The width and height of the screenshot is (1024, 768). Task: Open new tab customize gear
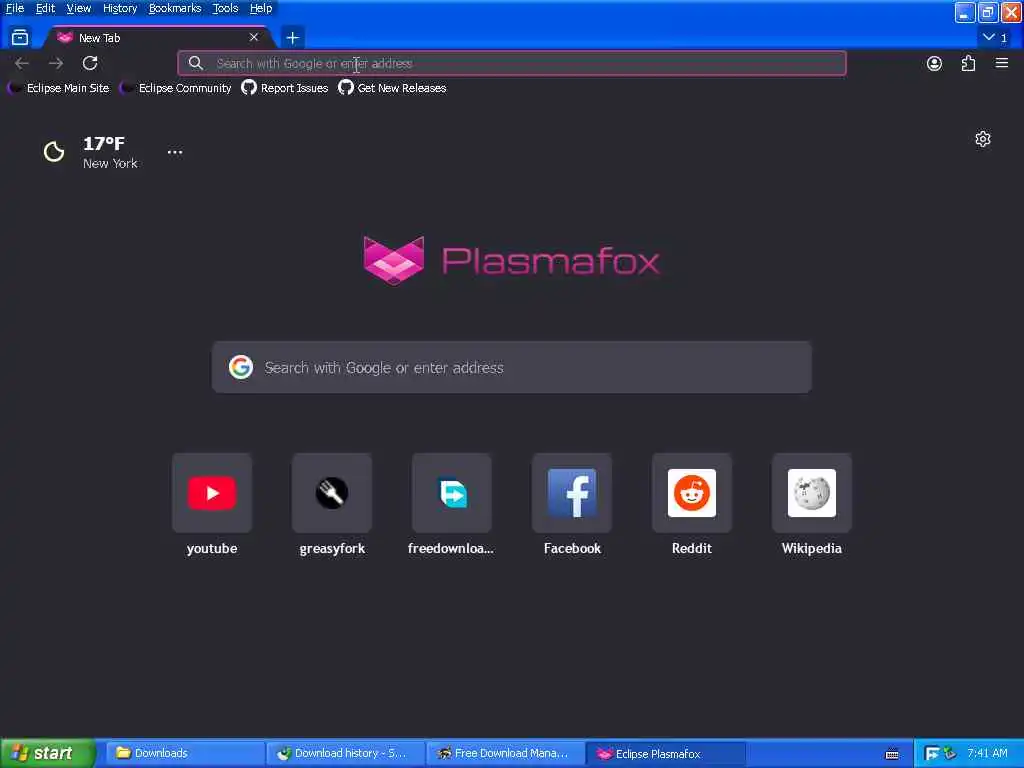pos(982,139)
